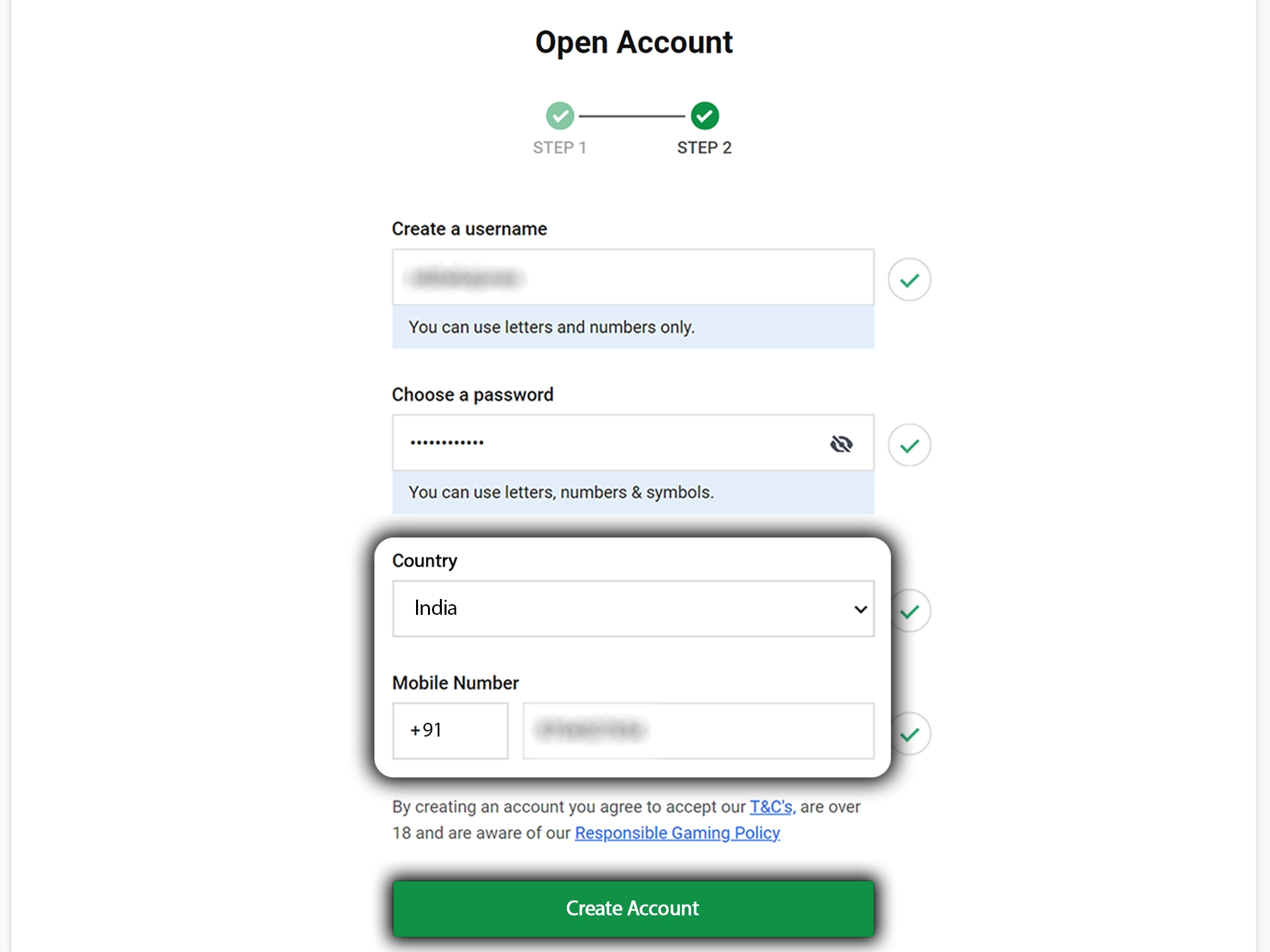Click the Step 1 completed checkmark icon
This screenshot has width=1270, height=952.
[559, 117]
